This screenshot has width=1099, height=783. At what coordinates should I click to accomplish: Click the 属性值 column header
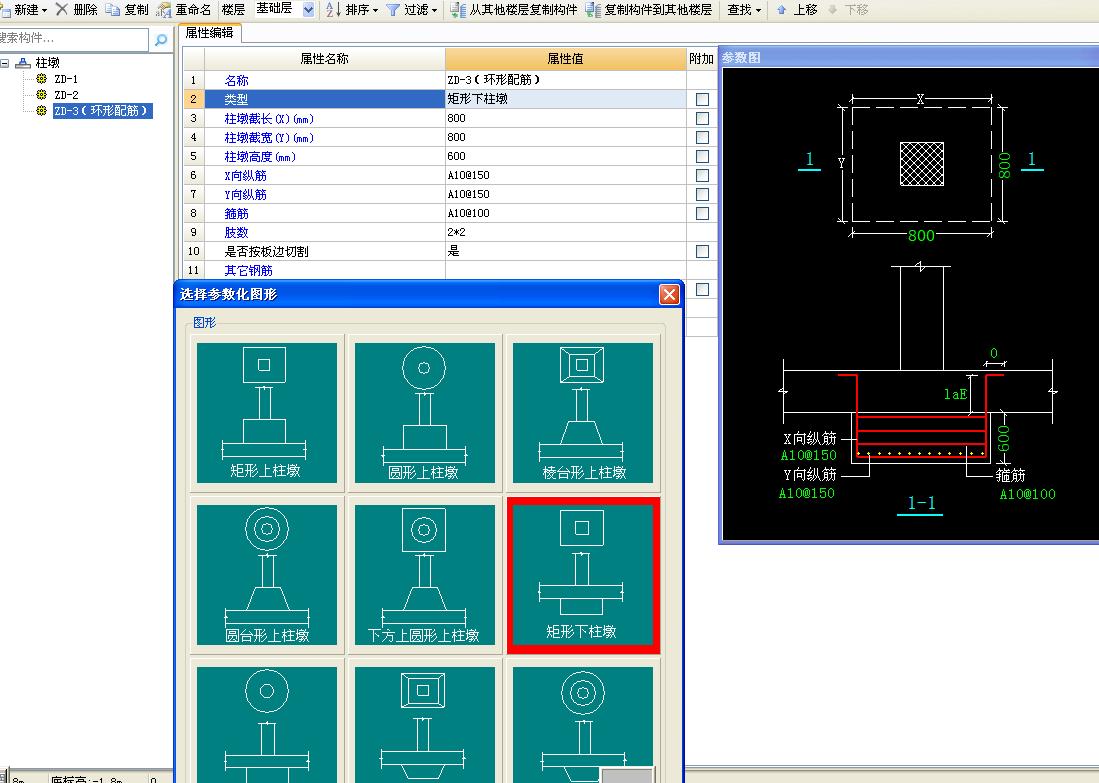(566, 59)
